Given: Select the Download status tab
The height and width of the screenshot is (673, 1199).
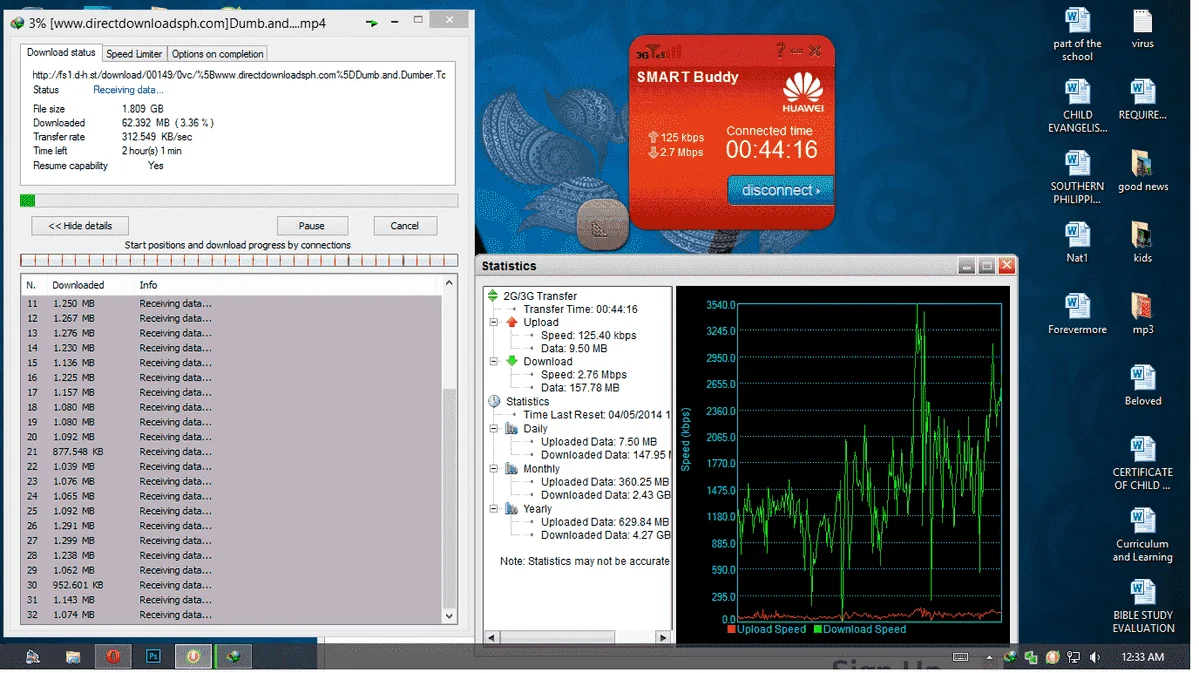Looking at the screenshot, I should [x=61, y=52].
